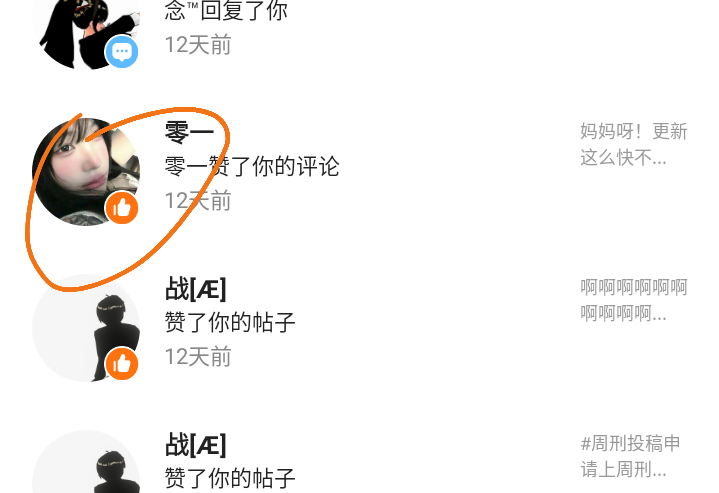Open the bottom 战[Æ] username
The width and height of the screenshot is (719, 493).
click(195, 445)
